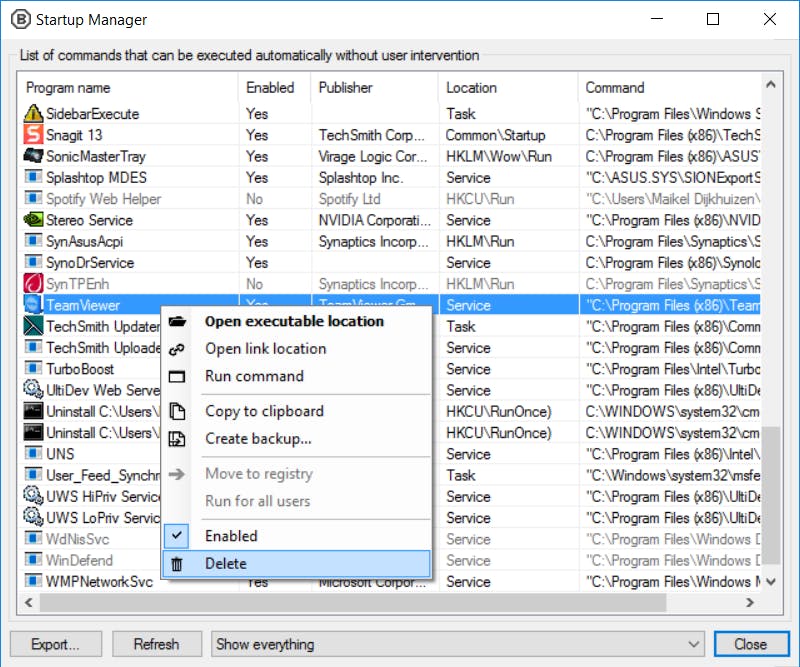Click the HKLM\Wow\Run location cell
Image resolution: width=800 pixels, height=667 pixels.
(x=498, y=156)
